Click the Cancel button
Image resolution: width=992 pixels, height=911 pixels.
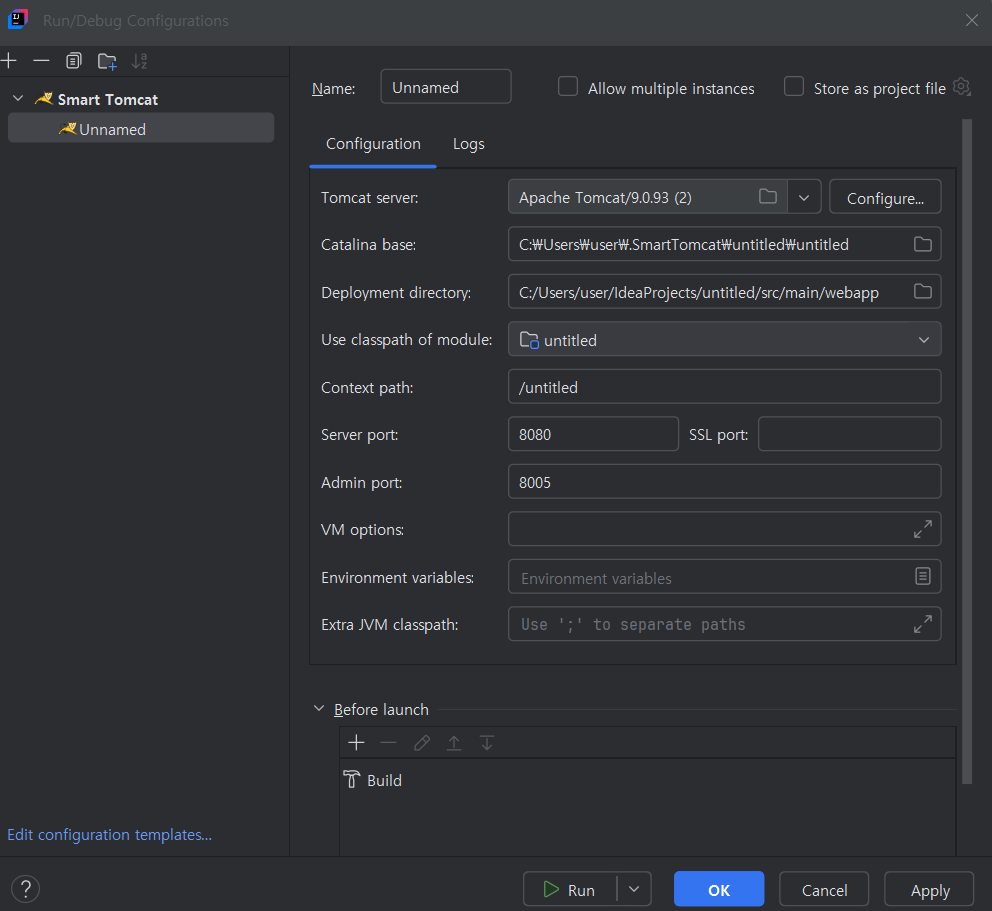(824, 889)
